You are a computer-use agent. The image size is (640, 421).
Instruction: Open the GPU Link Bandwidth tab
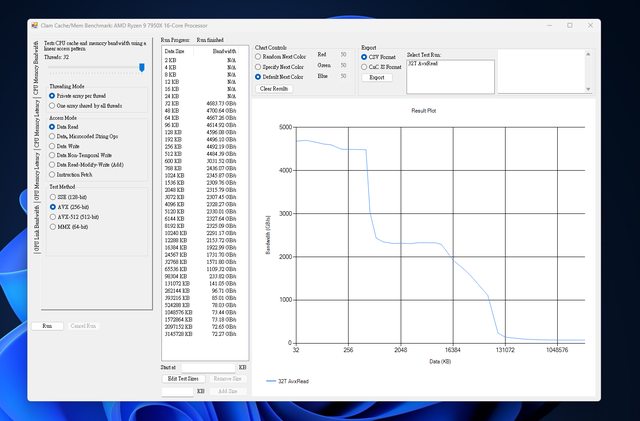pyautogui.click(x=38, y=228)
